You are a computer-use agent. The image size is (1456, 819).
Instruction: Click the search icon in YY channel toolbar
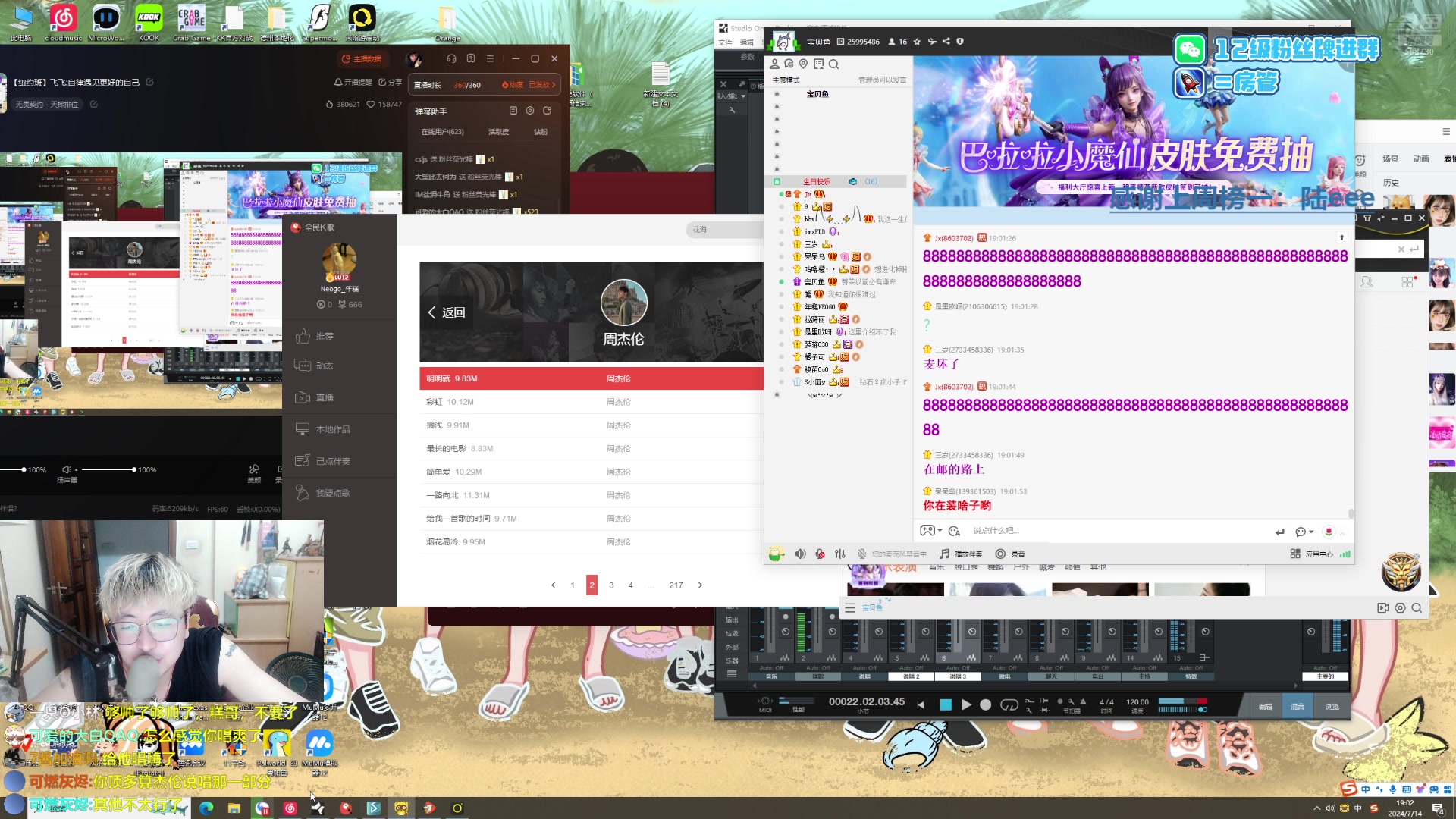[x=833, y=64]
